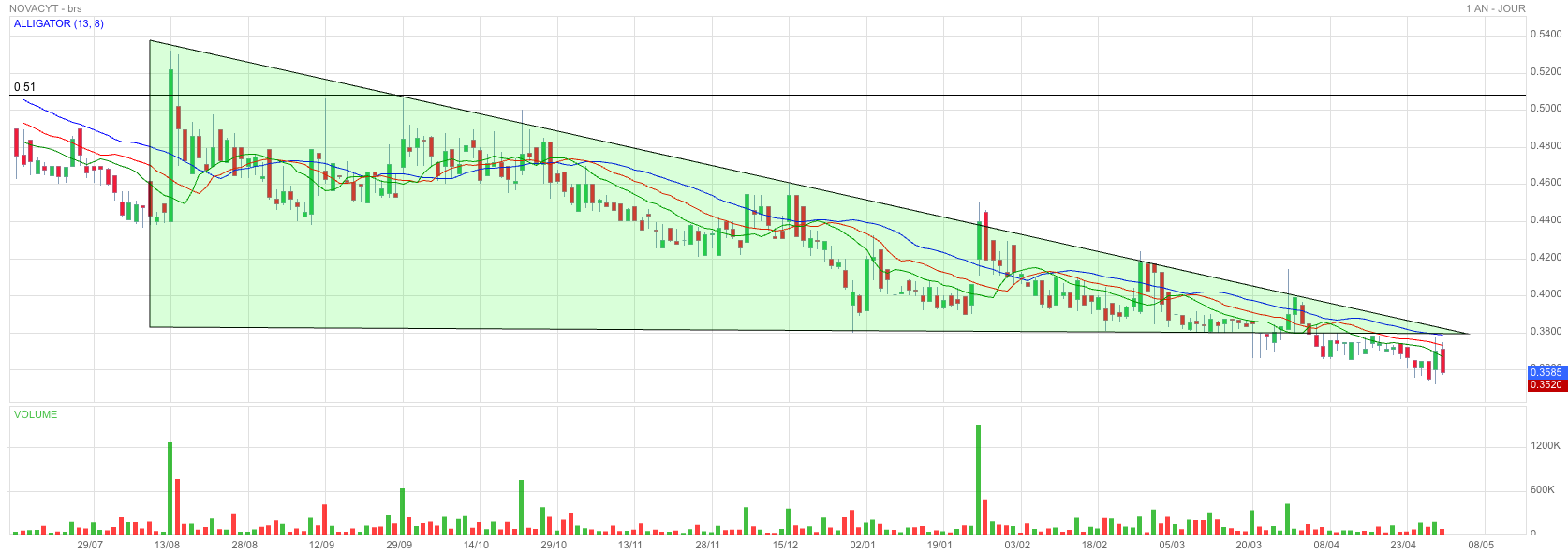This screenshot has width=1568, height=554.
Task: Click the 0.5200 price axis value
Action: click(x=1546, y=71)
